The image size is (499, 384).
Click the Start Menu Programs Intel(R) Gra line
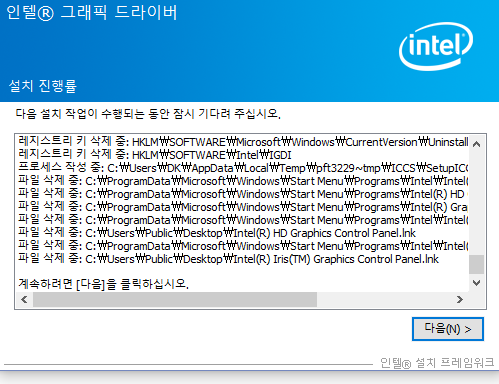point(243,207)
